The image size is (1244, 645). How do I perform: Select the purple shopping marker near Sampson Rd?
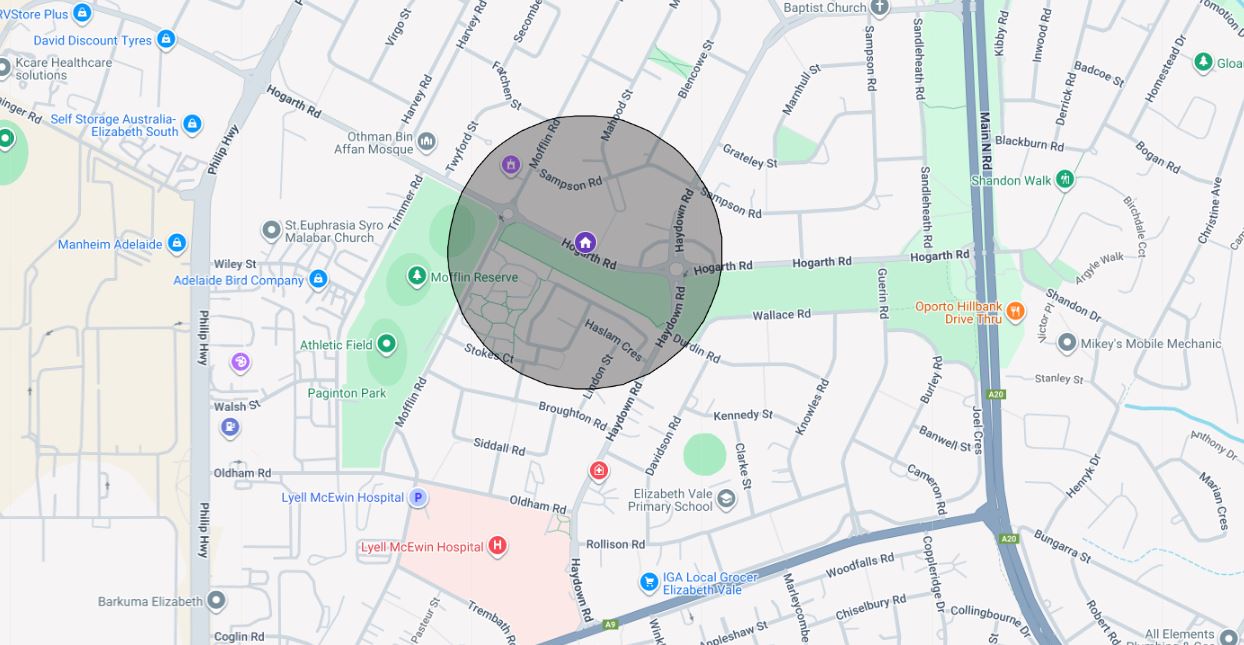(x=510, y=164)
